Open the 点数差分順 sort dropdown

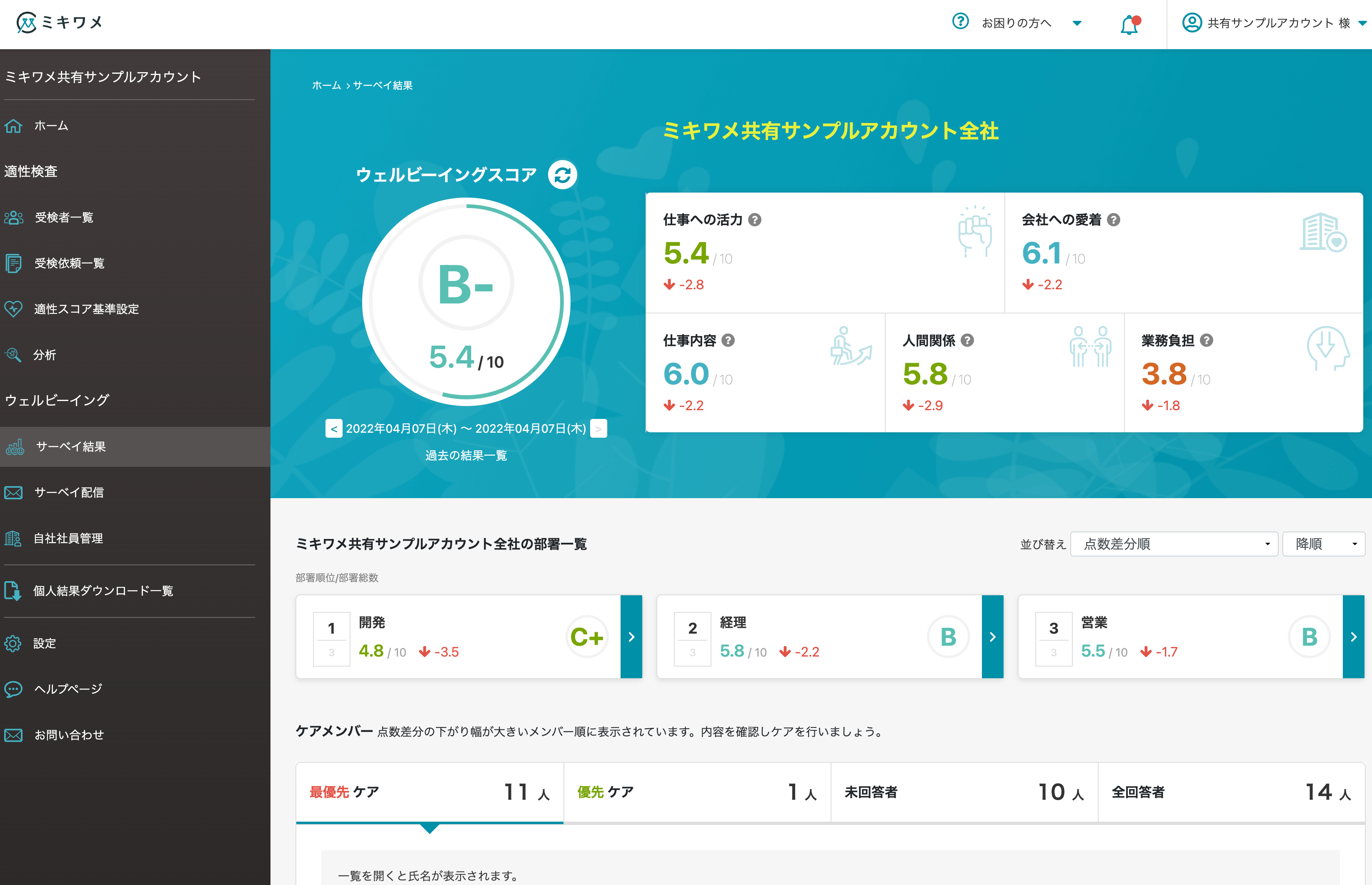pos(1174,544)
